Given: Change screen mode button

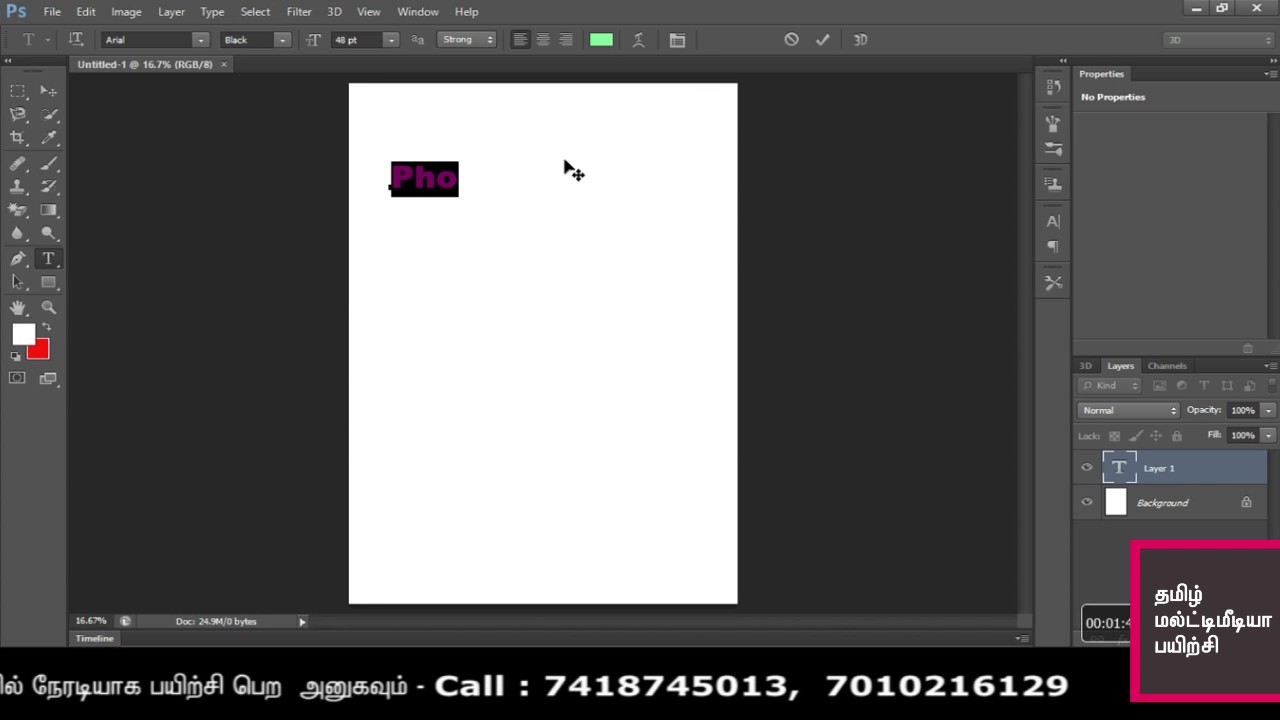Looking at the screenshot, I should tap(48, 378).
